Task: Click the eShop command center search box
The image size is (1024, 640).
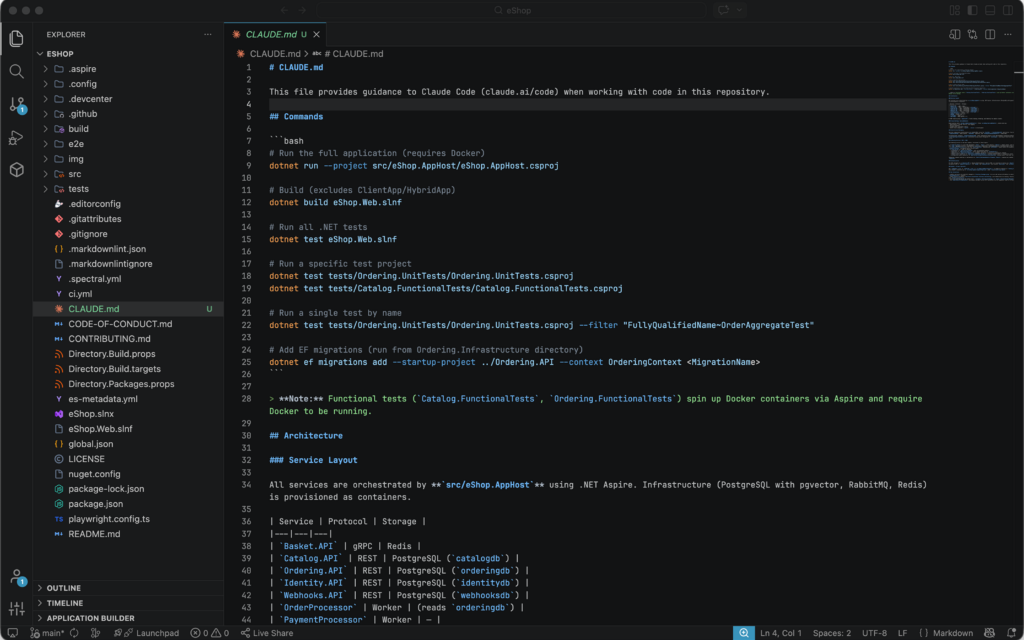Action: click(x=511, y=10)
